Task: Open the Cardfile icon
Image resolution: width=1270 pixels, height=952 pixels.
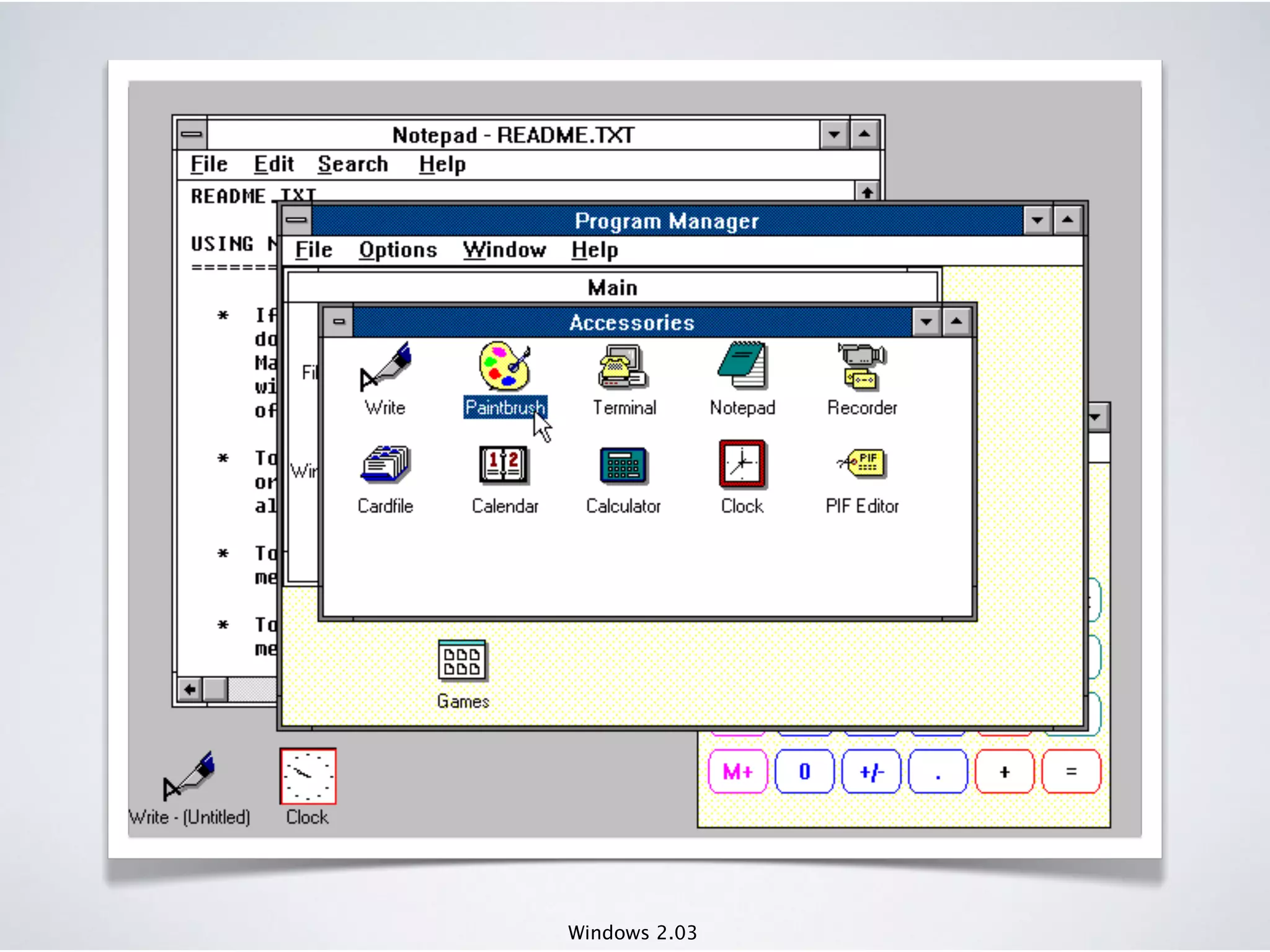Action: (x=385, y=465)
